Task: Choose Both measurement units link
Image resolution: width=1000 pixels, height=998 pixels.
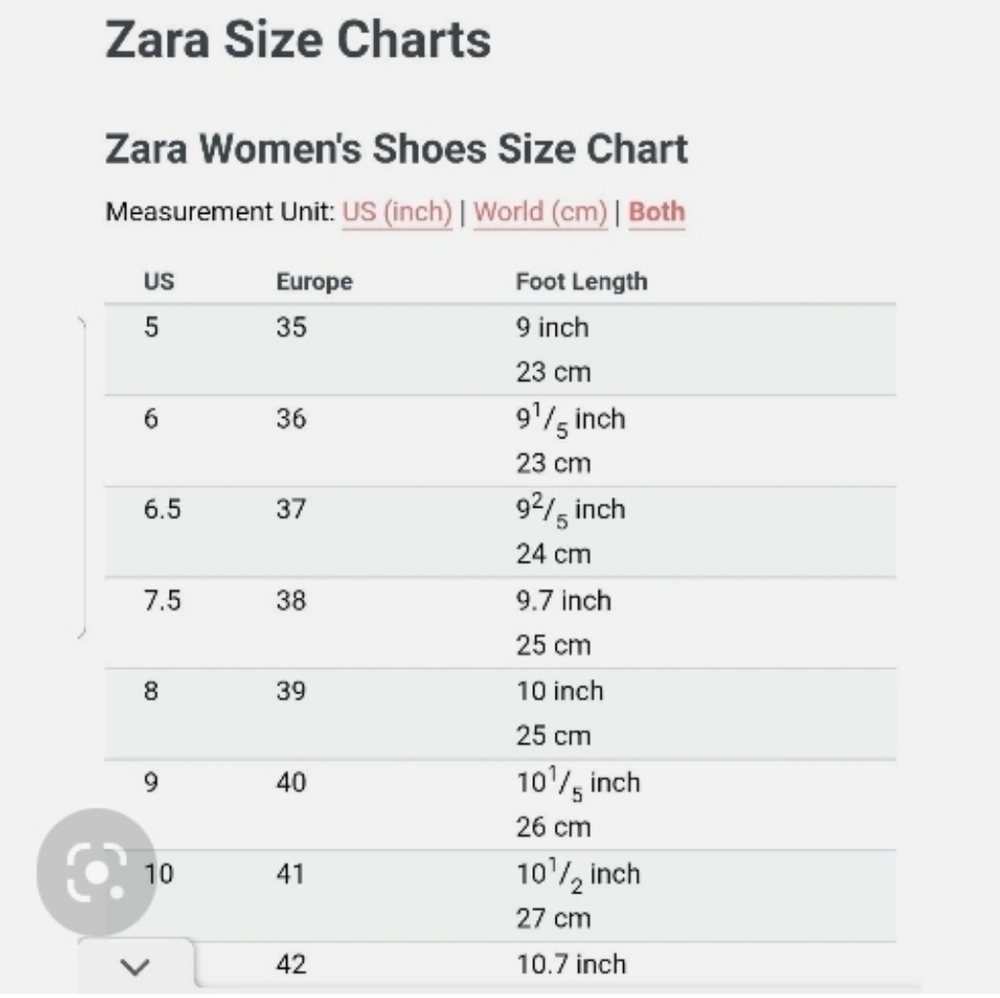Action: 656,212
